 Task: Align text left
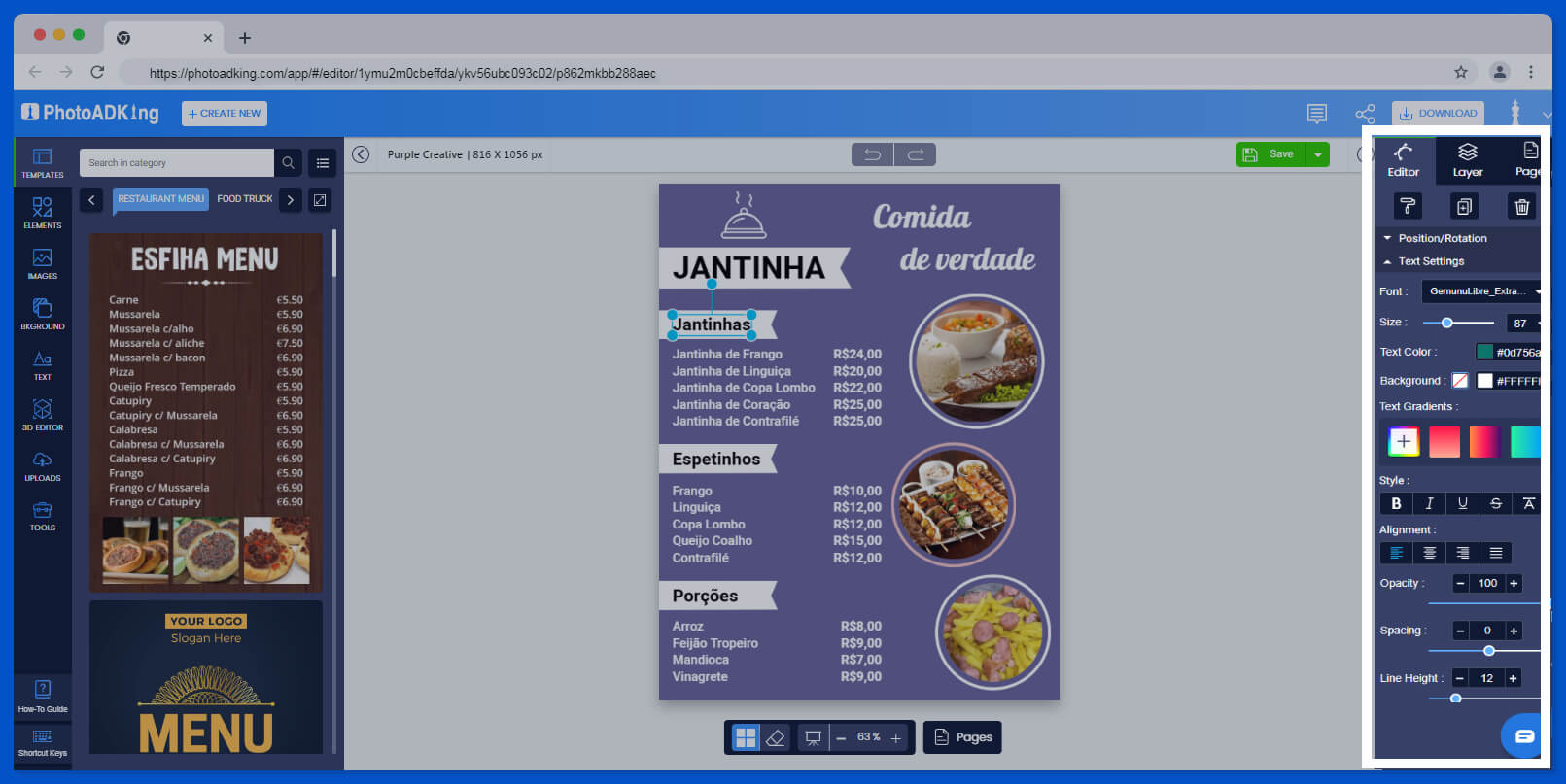click(1396, 553)
